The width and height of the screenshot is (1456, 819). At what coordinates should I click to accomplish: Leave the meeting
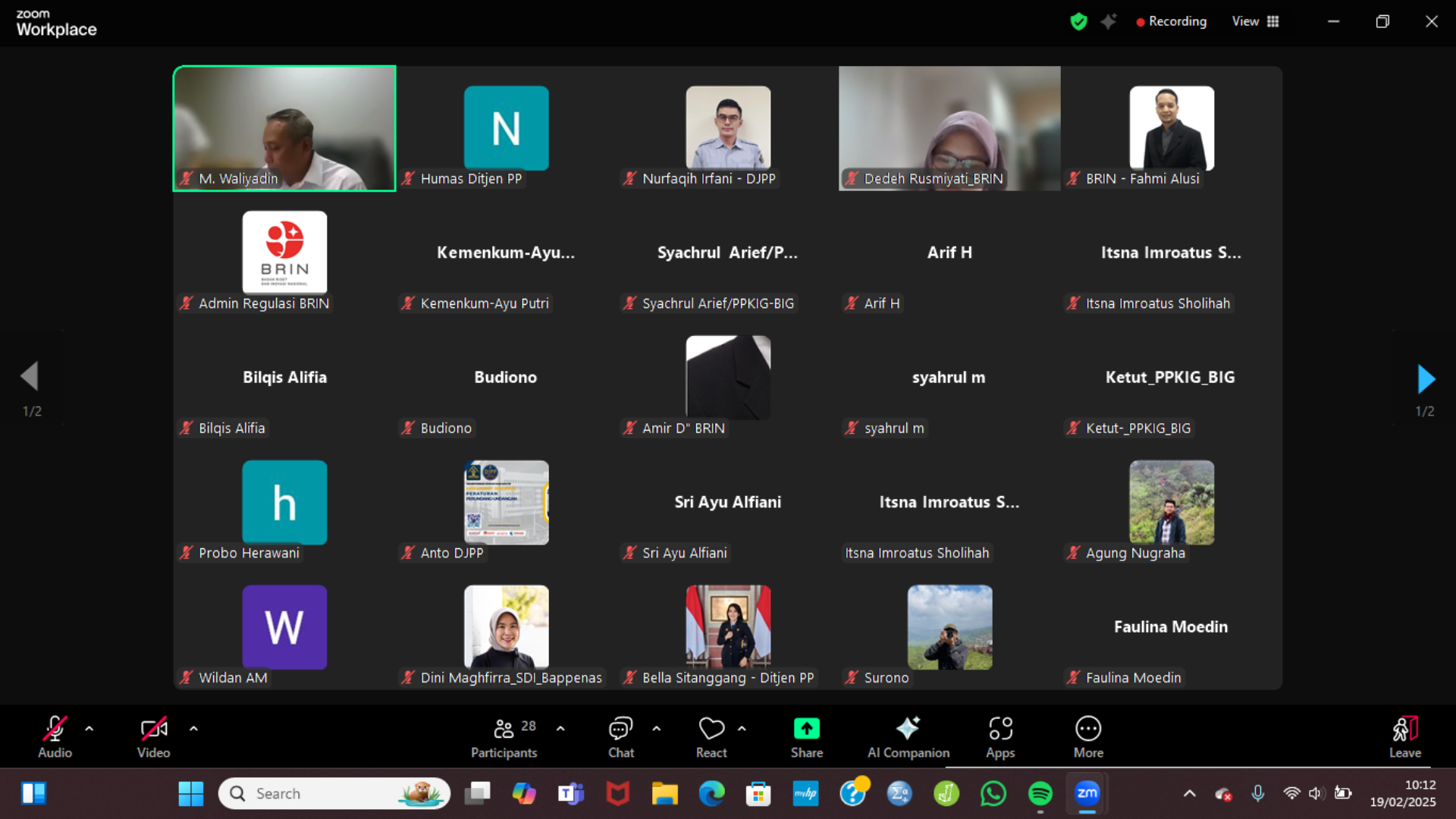point(1405,736)
